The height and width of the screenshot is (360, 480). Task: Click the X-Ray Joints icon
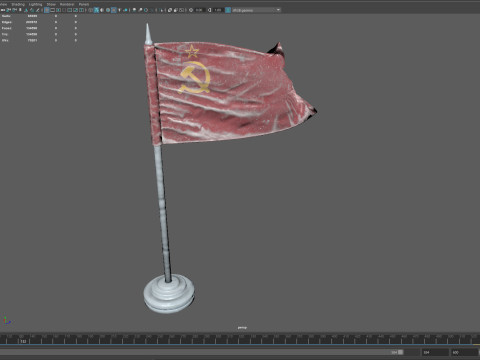(181, 10)
